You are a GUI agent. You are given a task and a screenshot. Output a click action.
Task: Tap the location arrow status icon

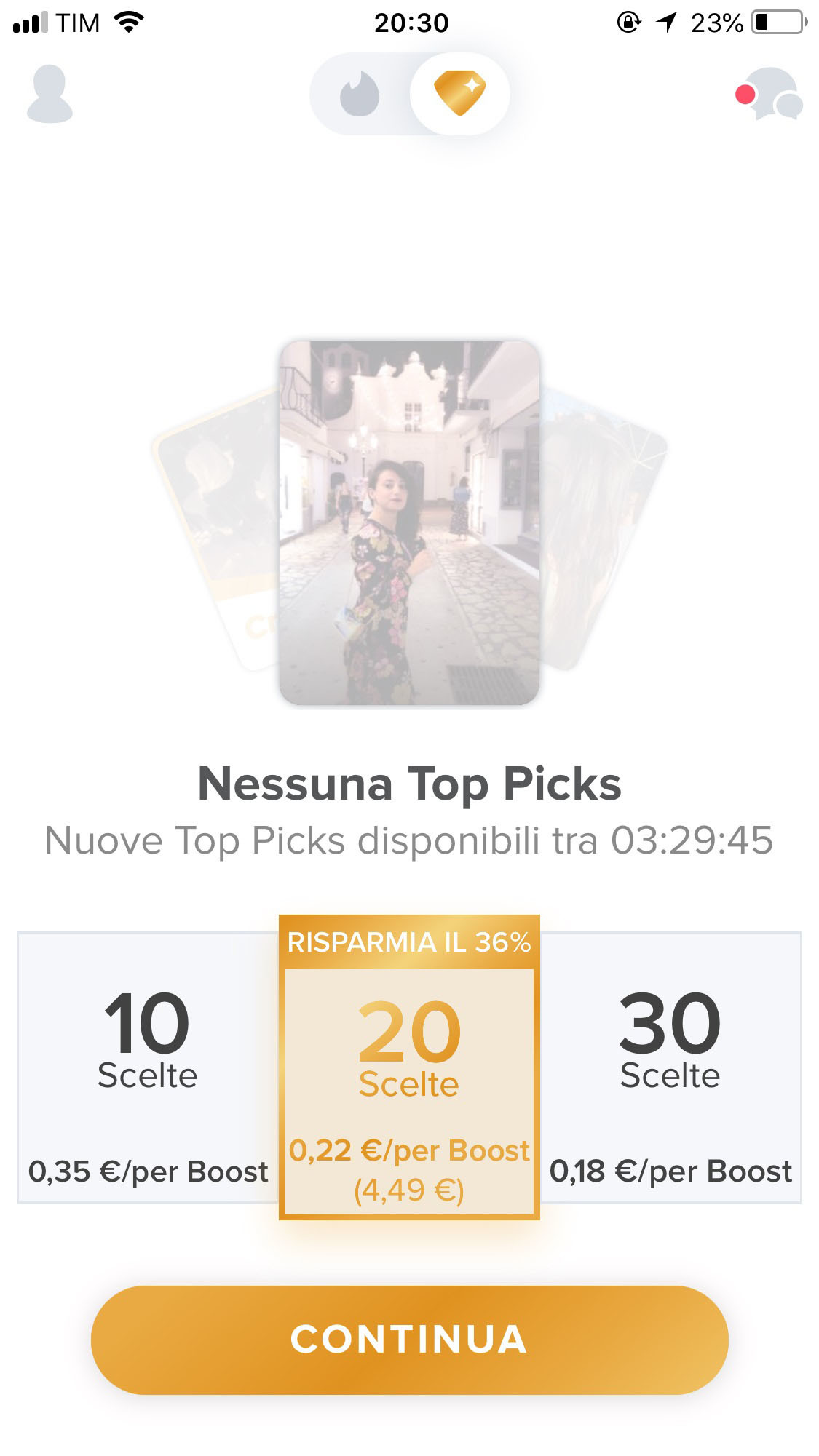(x=666, y=23)
